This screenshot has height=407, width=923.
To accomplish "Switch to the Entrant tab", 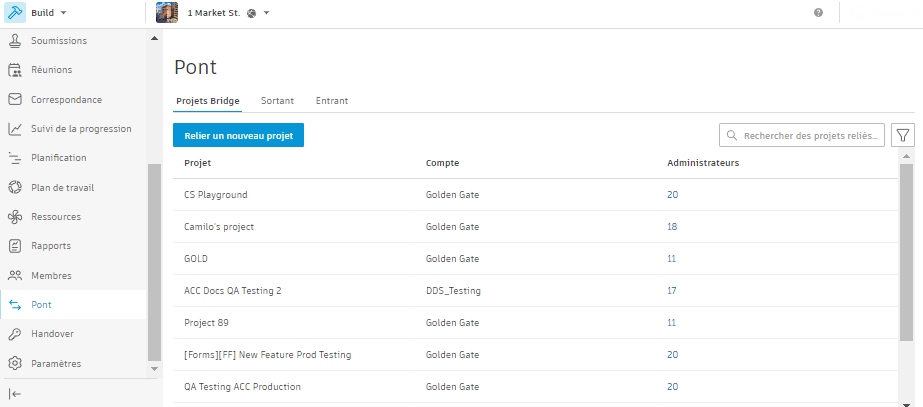I will [331, 101].
